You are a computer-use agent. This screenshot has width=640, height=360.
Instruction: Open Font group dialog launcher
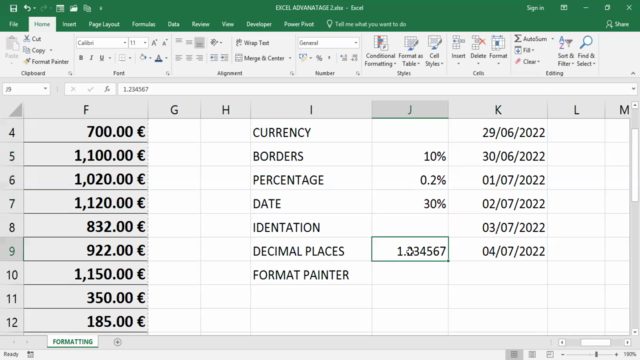click(168, 73)
